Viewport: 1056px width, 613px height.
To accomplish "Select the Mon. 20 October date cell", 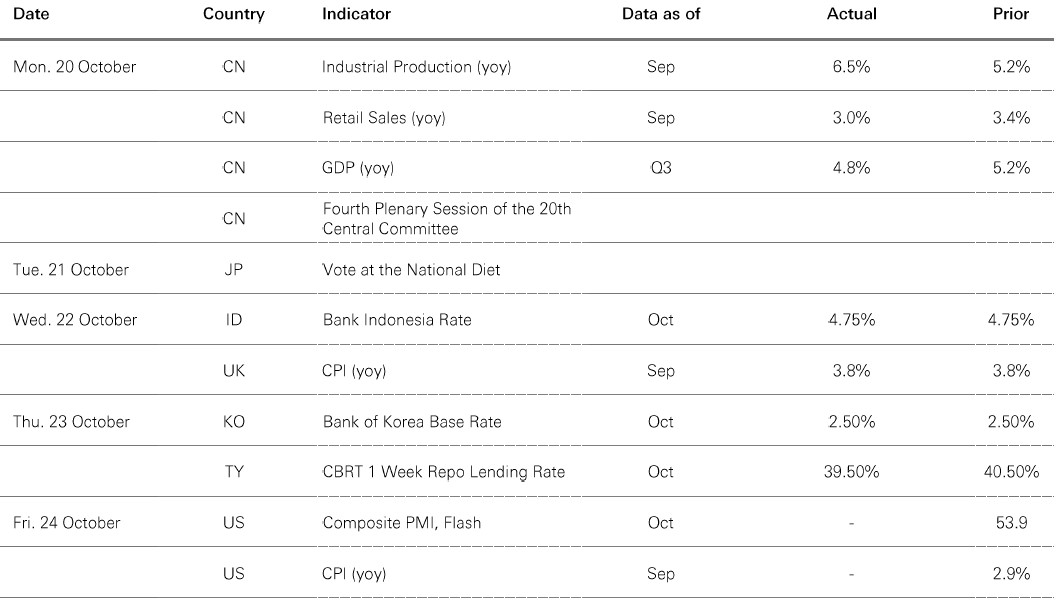I will click(x=75, y=67).
